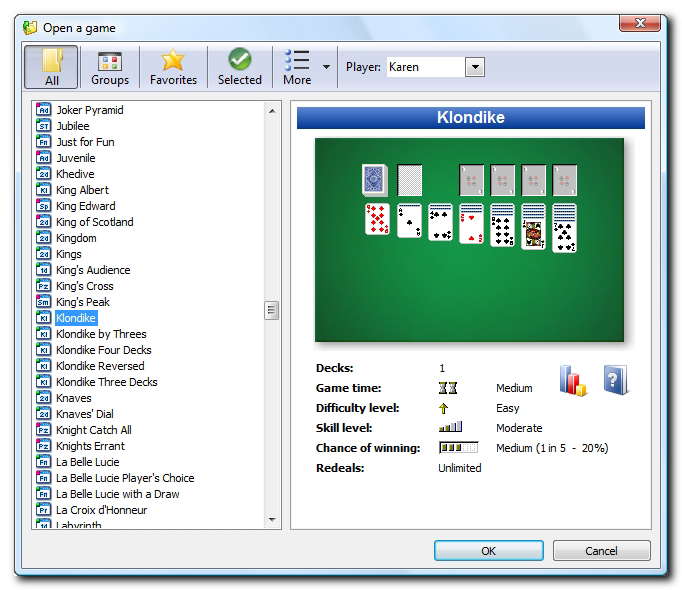Image resolution: width=682 pixels, height=590 pixels.
Task: Click the Pr icon beside La Croix d'Honneur
Action: click(43, 510)
